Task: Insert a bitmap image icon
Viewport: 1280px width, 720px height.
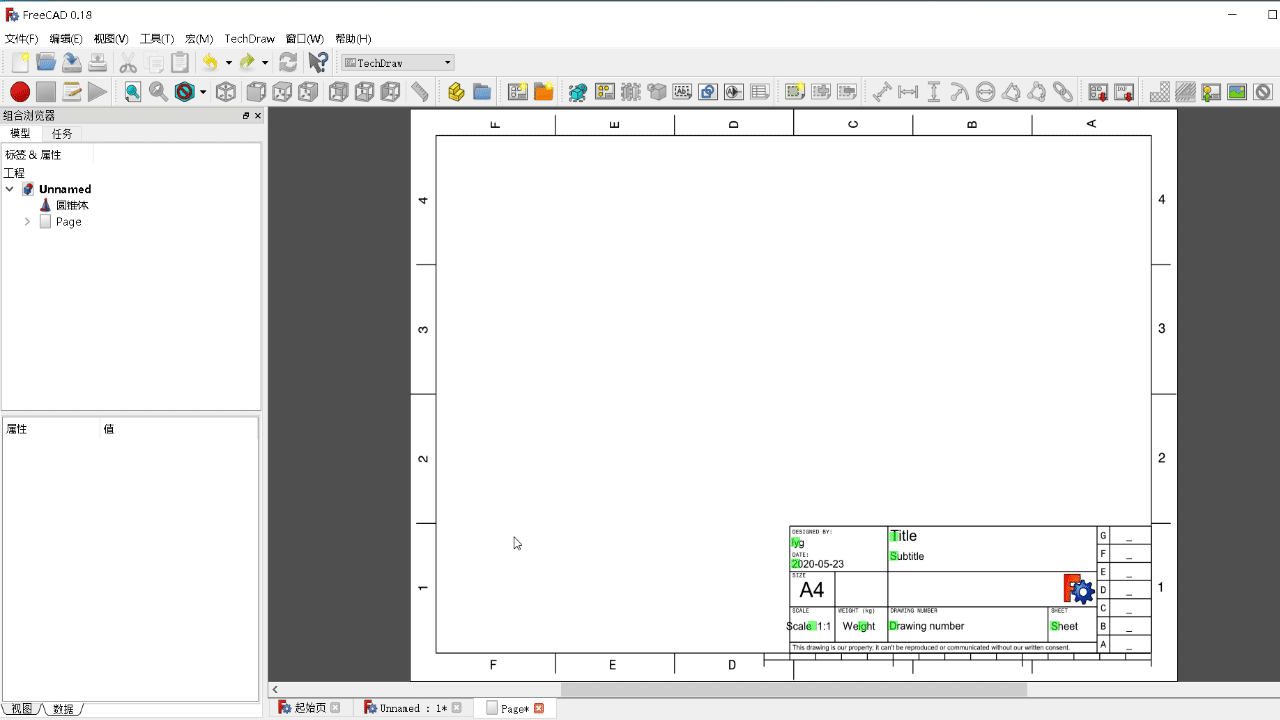Action: (x=1237, y=92)
